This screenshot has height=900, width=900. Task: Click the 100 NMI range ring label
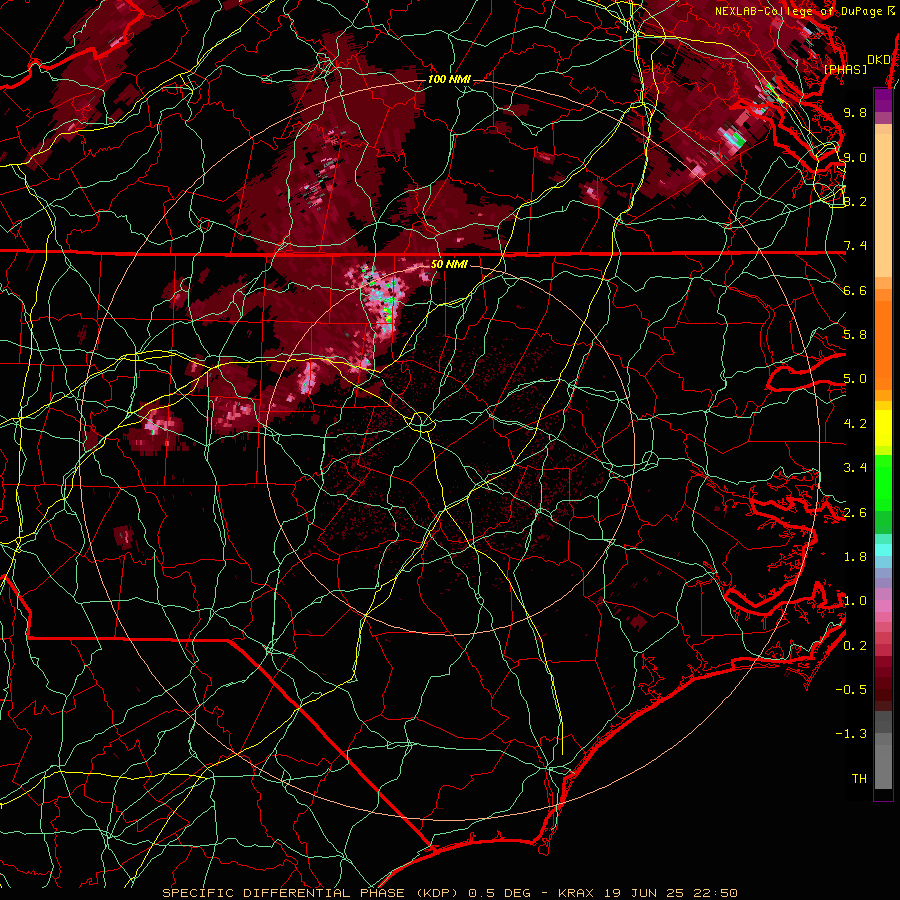(449, 79)
